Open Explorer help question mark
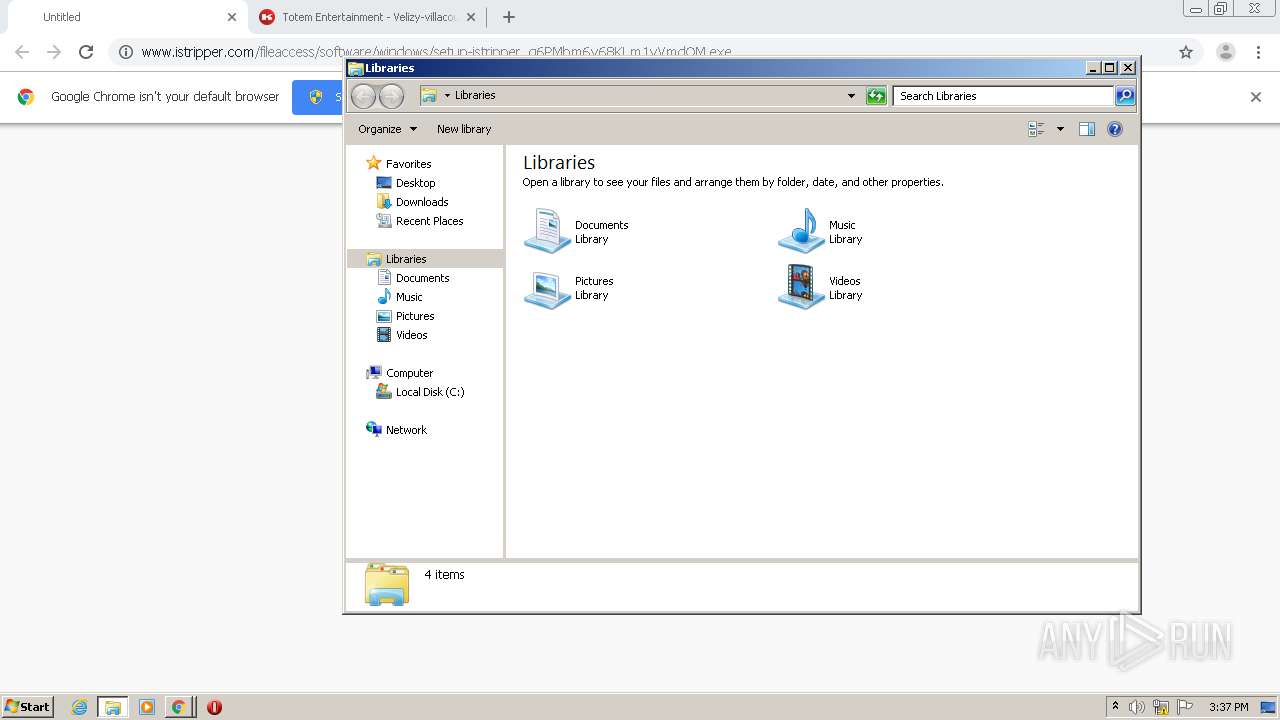The image size is (1280, 720). pos(1115,129)
